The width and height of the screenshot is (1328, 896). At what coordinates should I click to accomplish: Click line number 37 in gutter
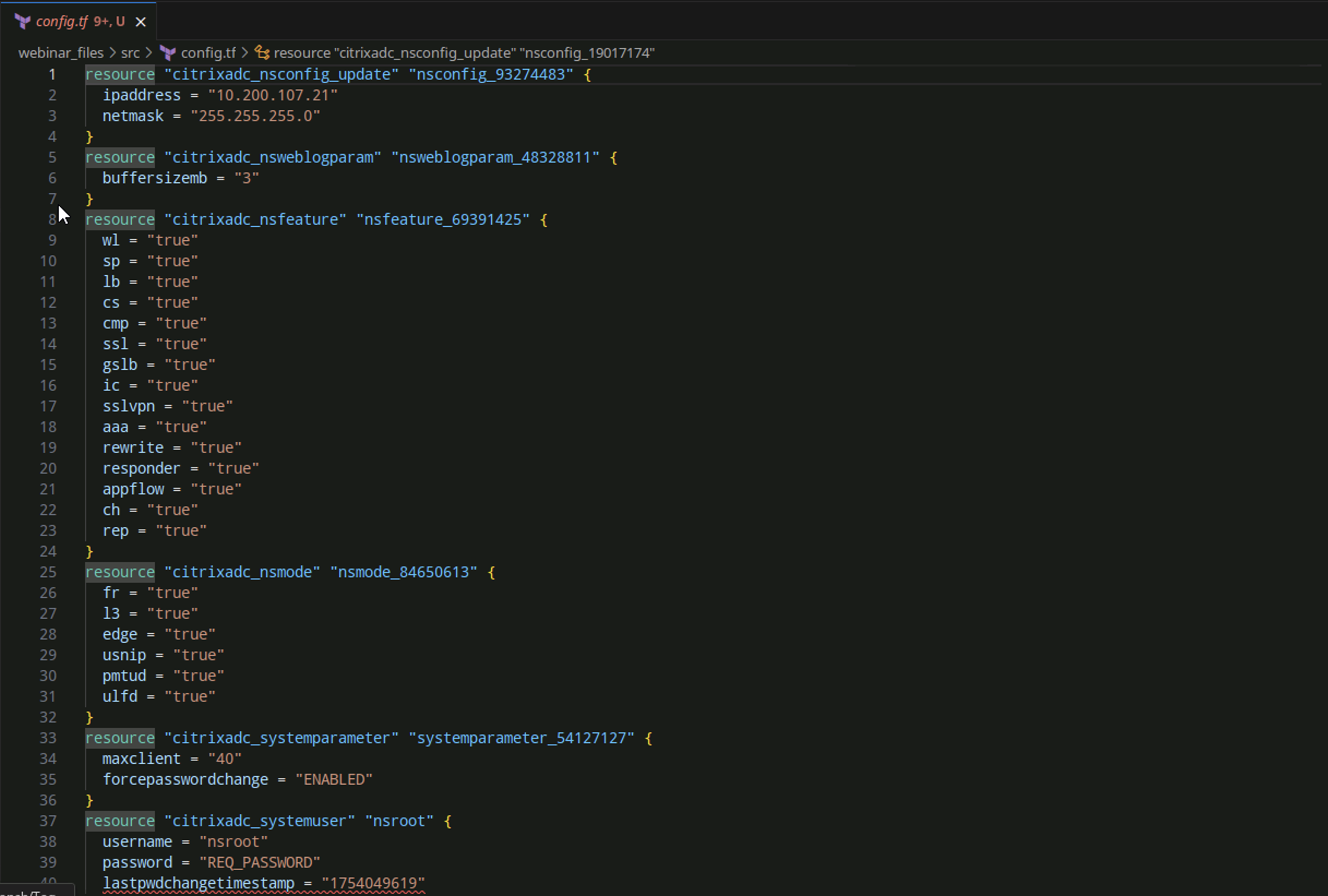pyautogui.click(x=48, y=821)
